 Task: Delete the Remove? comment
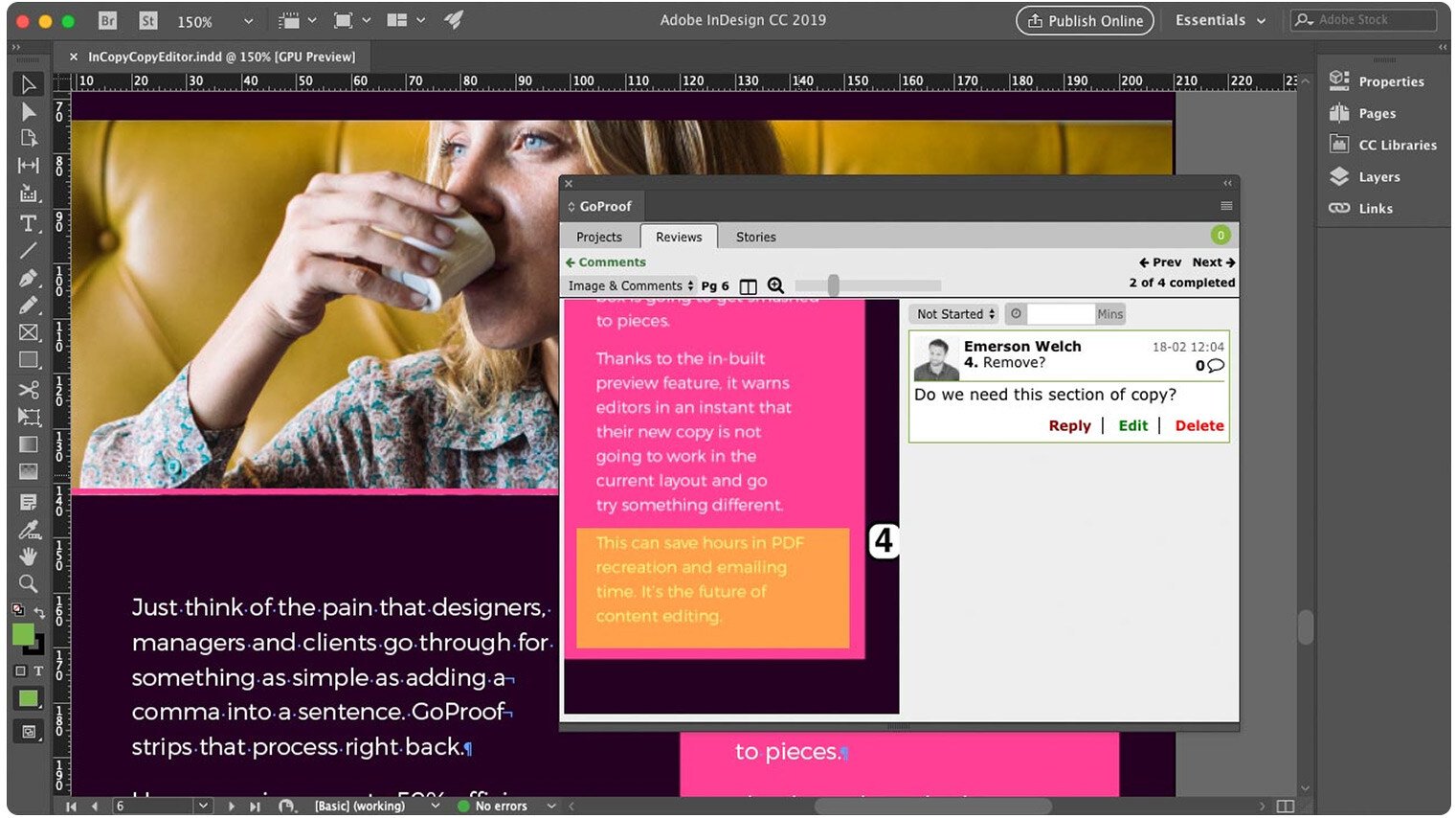[x=1199, y=425]
